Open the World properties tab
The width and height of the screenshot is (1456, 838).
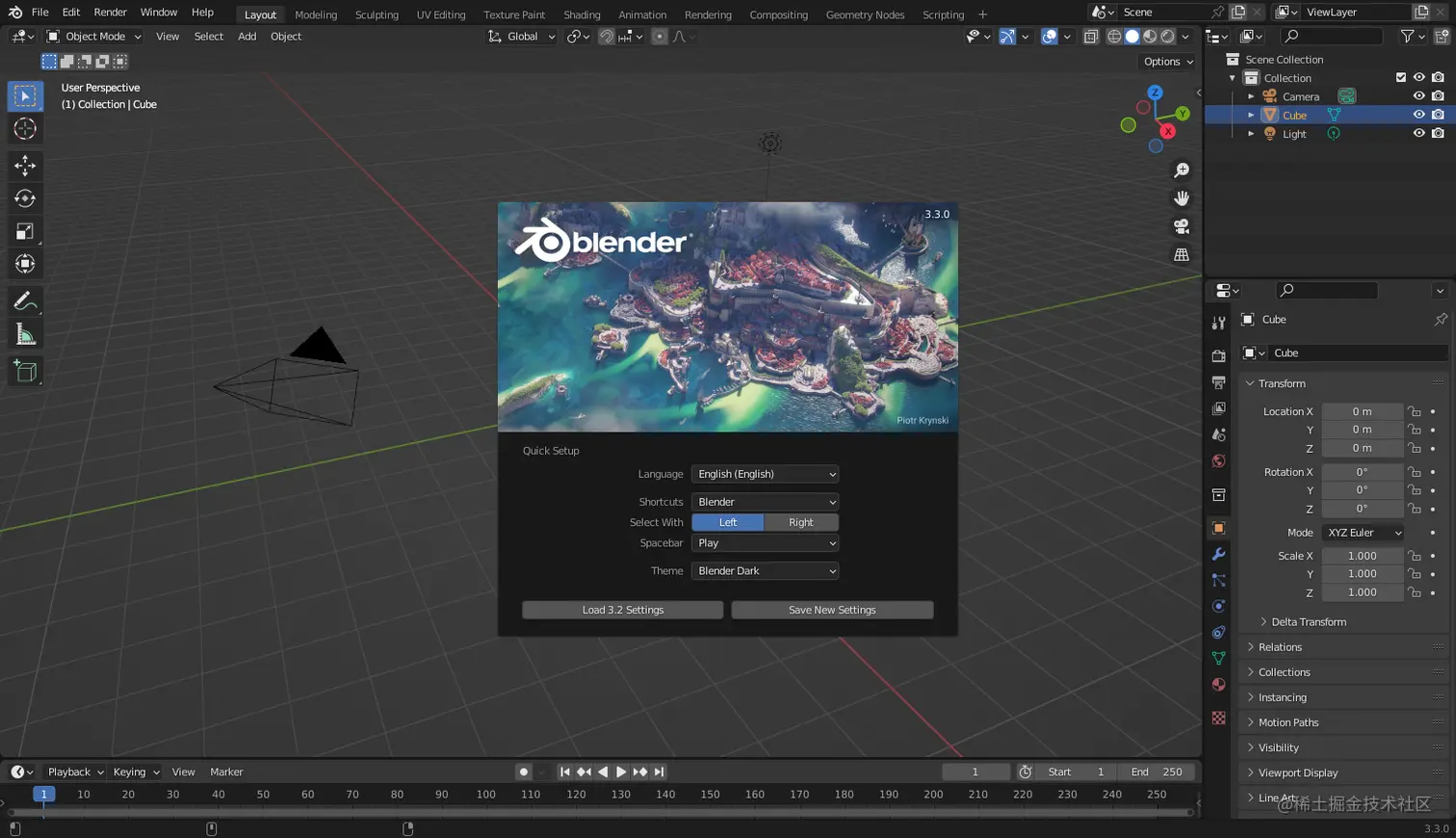pos(1218,461)
